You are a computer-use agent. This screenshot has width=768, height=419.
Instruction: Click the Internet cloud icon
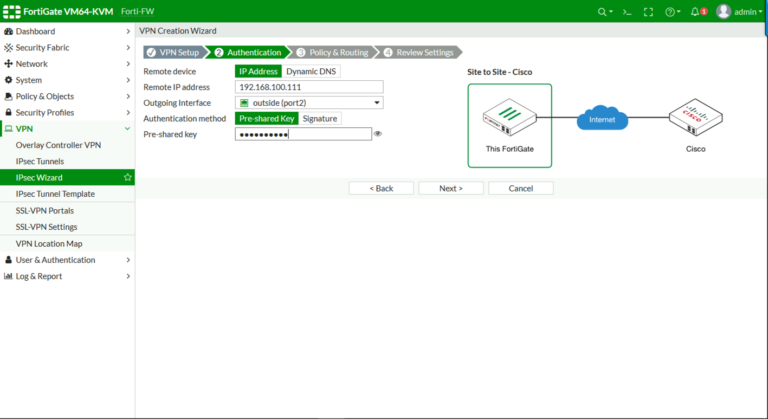602,118
